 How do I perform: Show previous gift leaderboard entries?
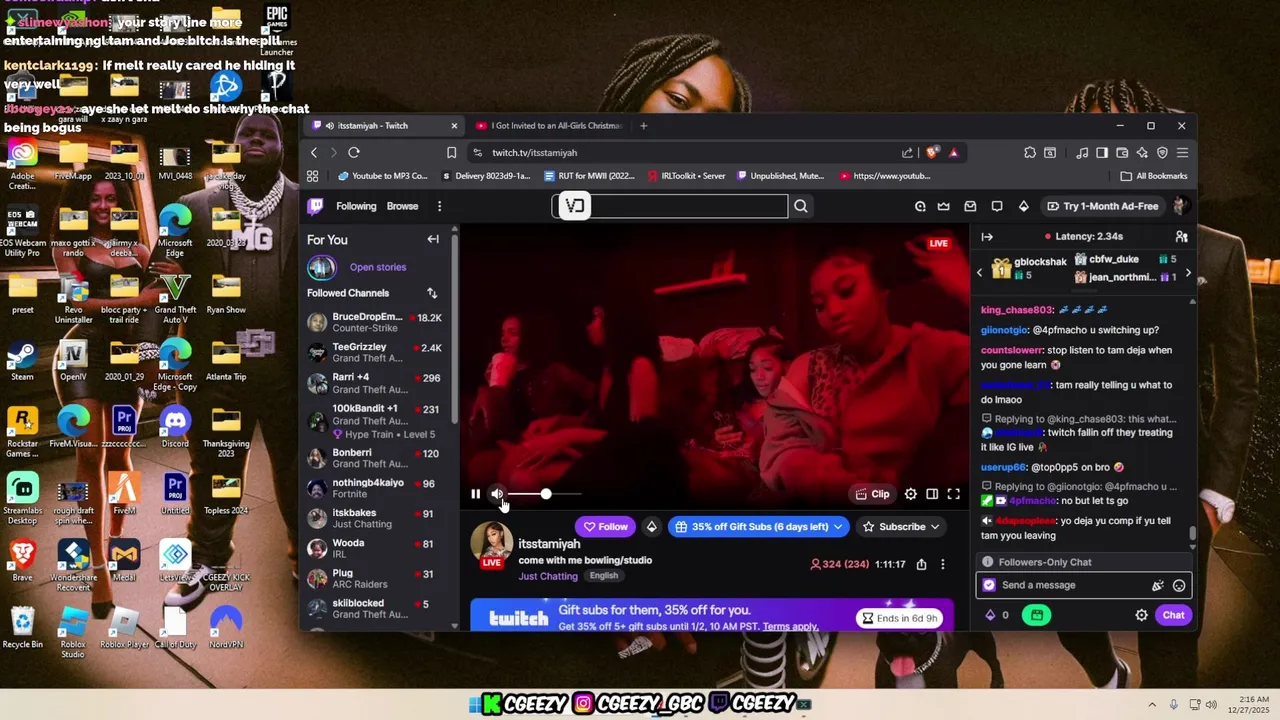point(980,272)
